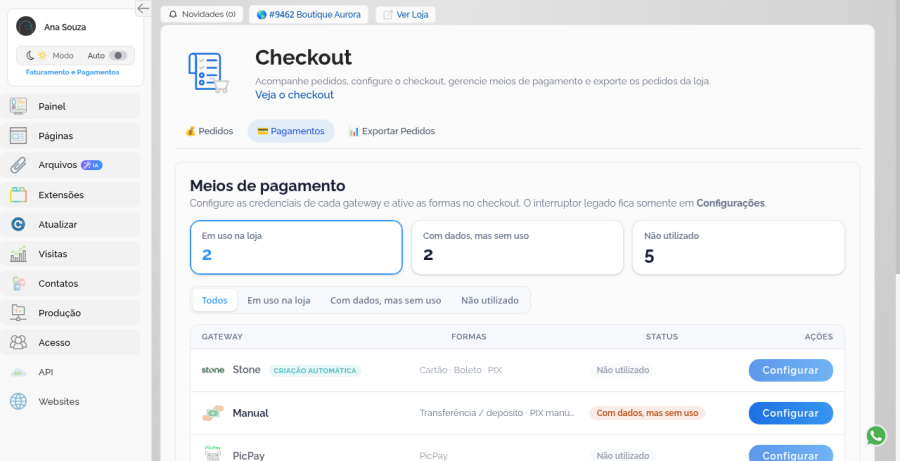Open Painel from sidebar
Viewport: 900px width, 461px height.
click(x=70, y=106)
